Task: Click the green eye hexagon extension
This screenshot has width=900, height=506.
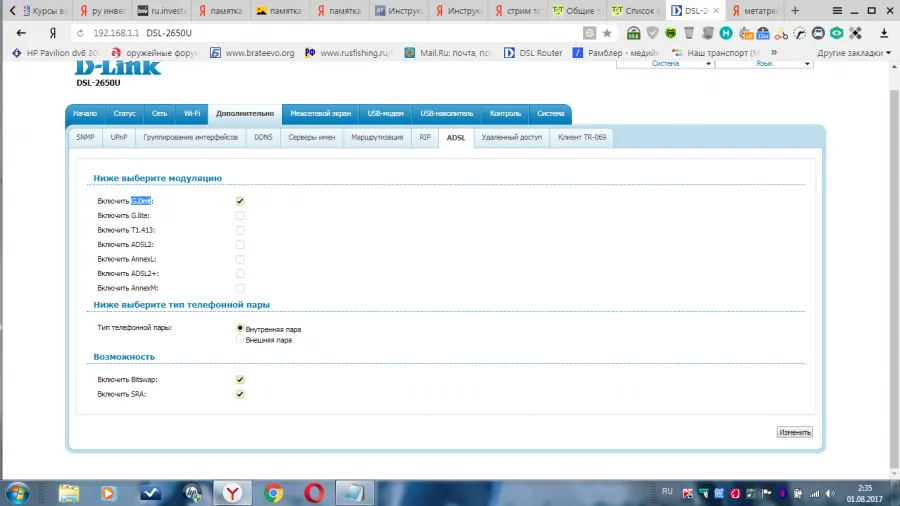Action: pos(837,33)
